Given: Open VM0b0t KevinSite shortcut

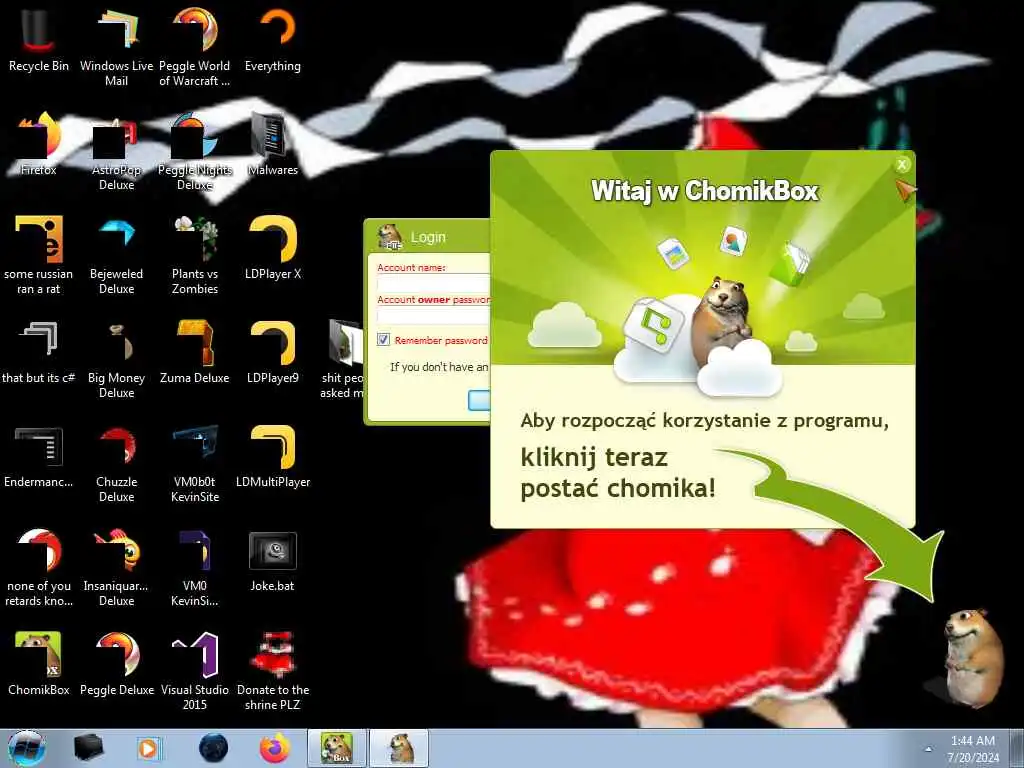Looking at the screenshot, I should pyautogui.click(x=195, y=464).
